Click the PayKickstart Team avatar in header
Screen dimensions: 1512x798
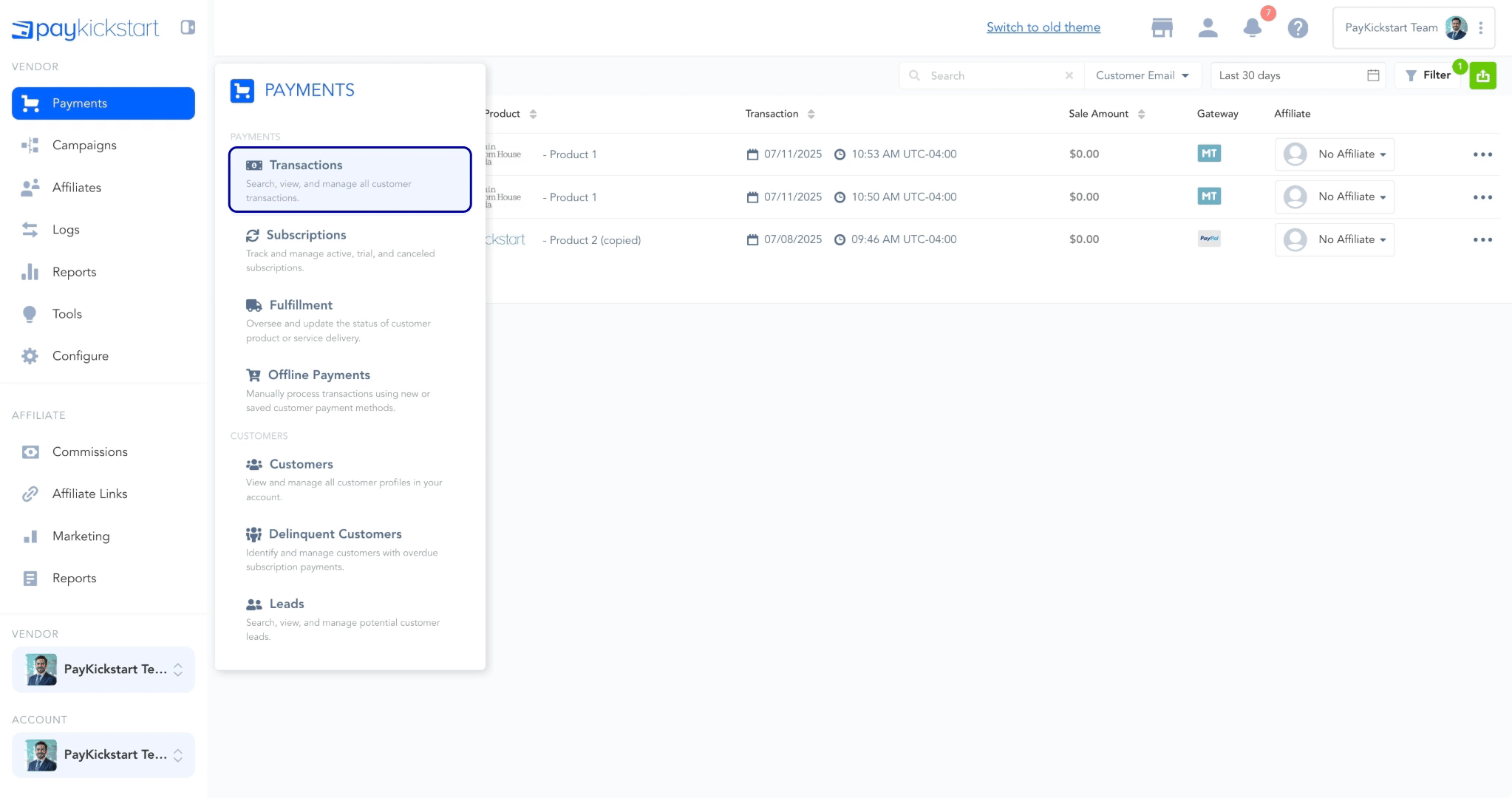click(1456, 28)
